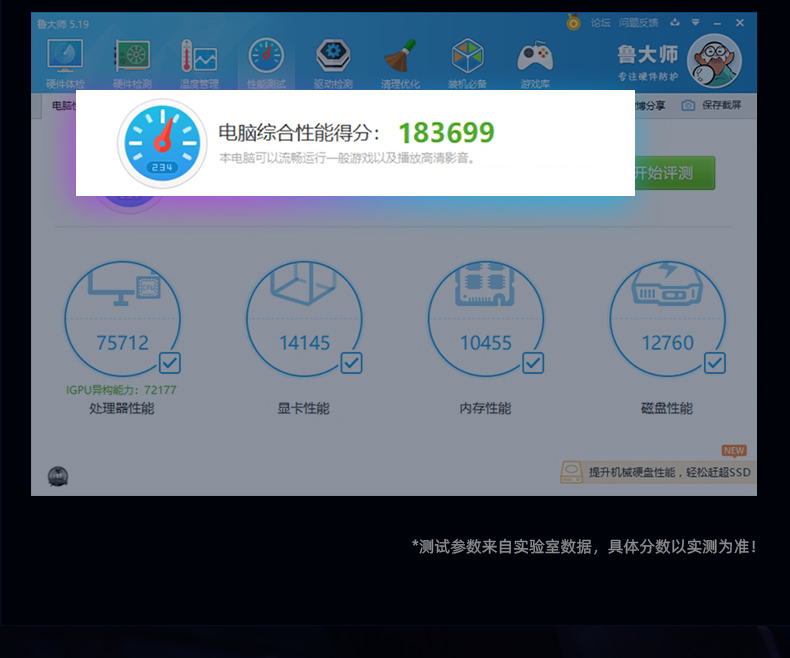Click the hard disk icon in promotion banner
The image size is (790, 658).
coord(571,472)
